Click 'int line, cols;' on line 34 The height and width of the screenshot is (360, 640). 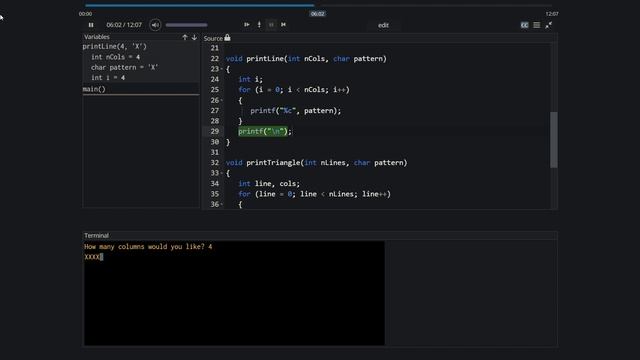[269, 184]
